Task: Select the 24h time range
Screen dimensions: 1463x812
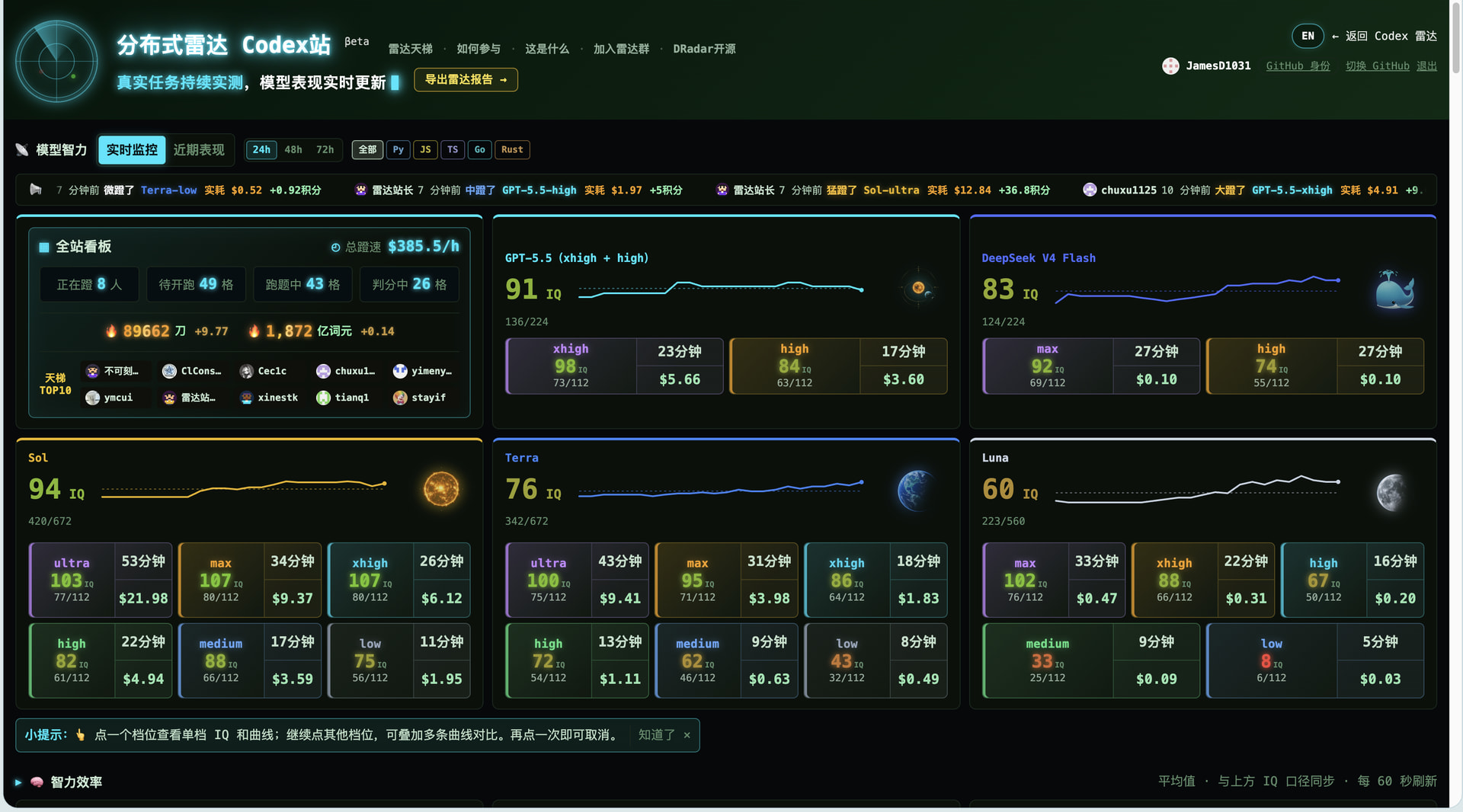Action: pyautogui.click(x=261, y=149)
